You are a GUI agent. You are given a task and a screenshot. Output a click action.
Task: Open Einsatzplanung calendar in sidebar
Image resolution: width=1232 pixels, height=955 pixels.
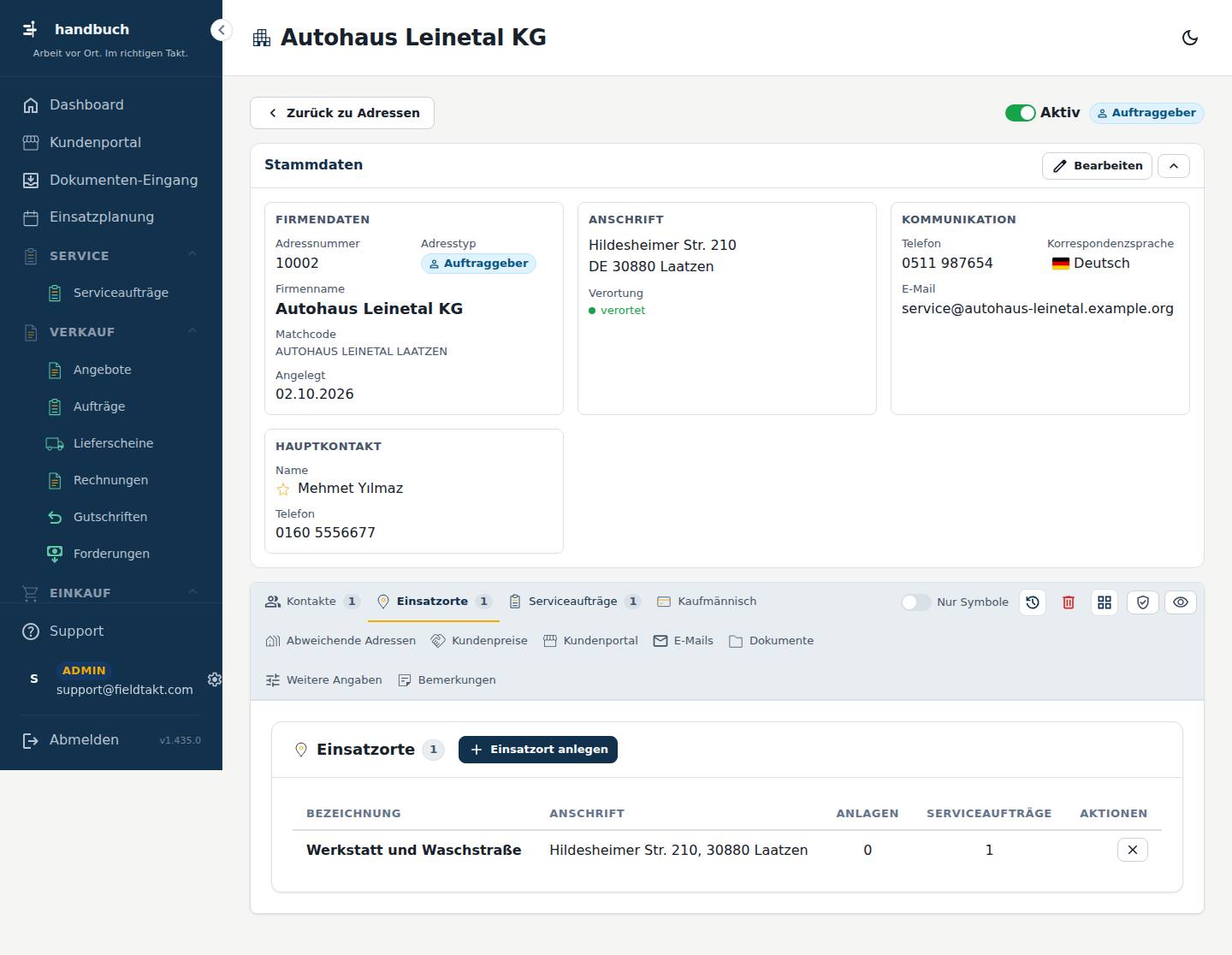click(x=111, y=217)
